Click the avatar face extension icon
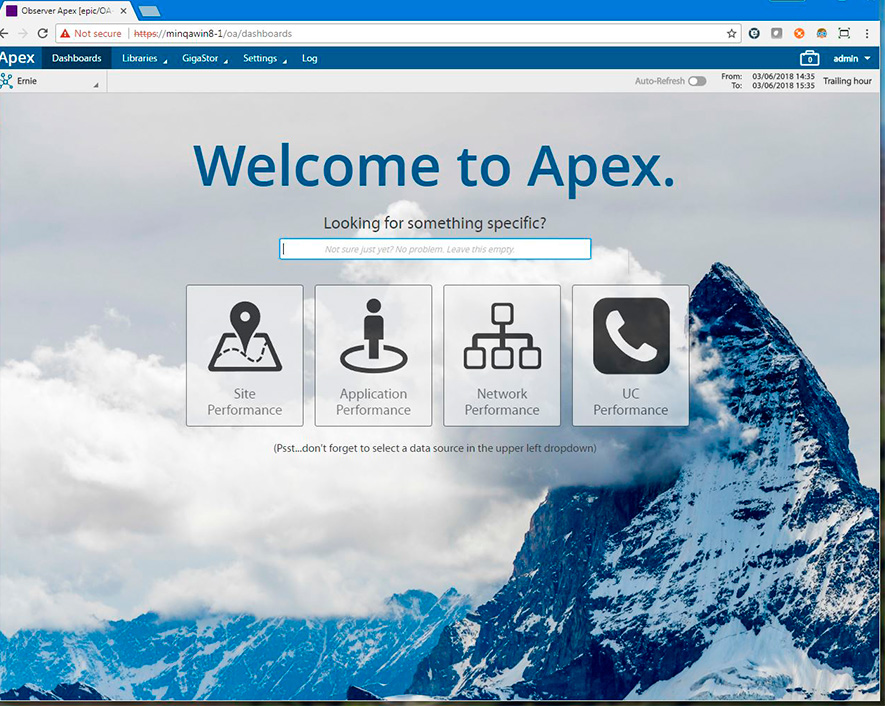This screenshot has height=706, width=885. point(822,33)
